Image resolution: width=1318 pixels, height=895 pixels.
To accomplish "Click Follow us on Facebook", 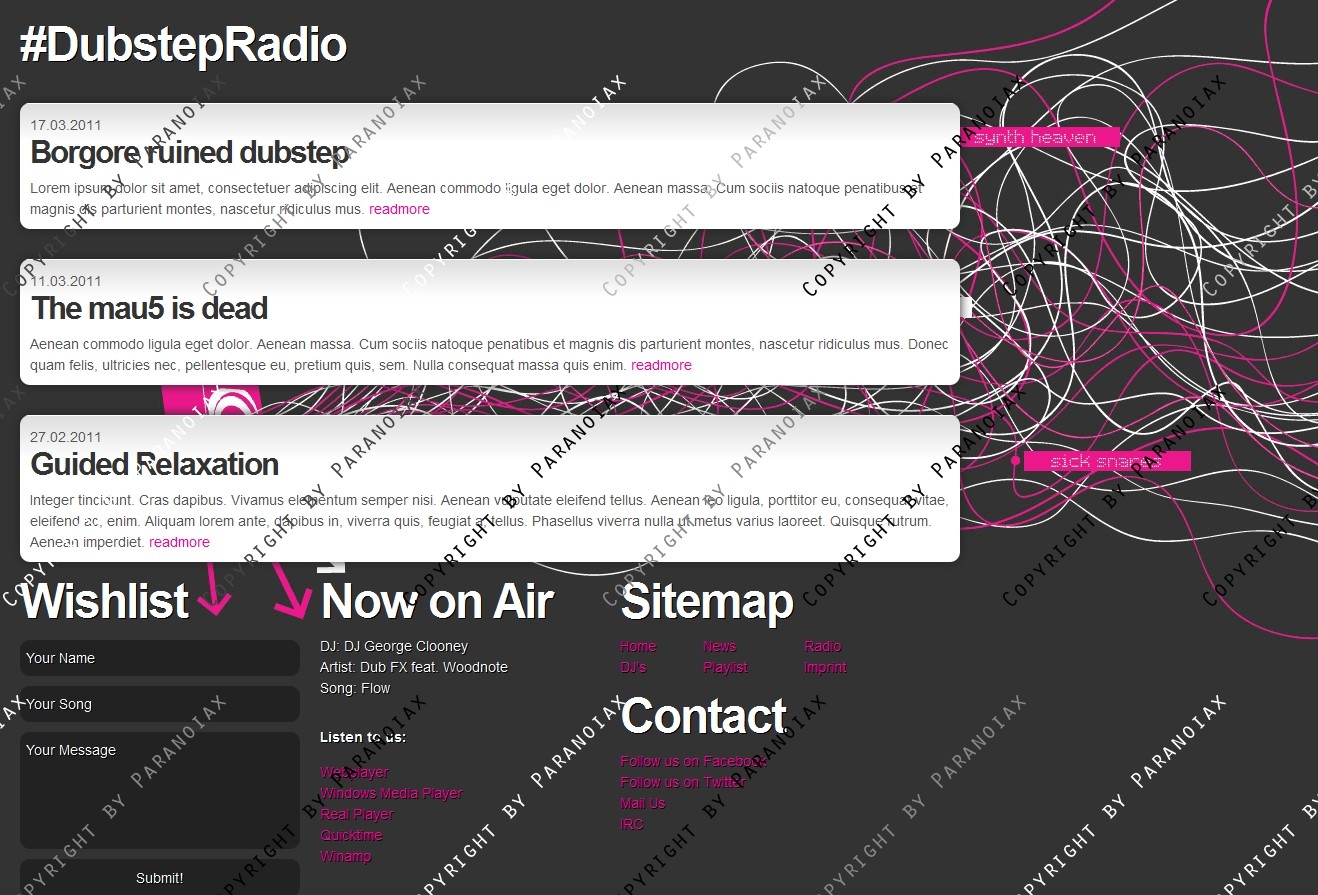I will pyautogui.click(x=693, y=762).
